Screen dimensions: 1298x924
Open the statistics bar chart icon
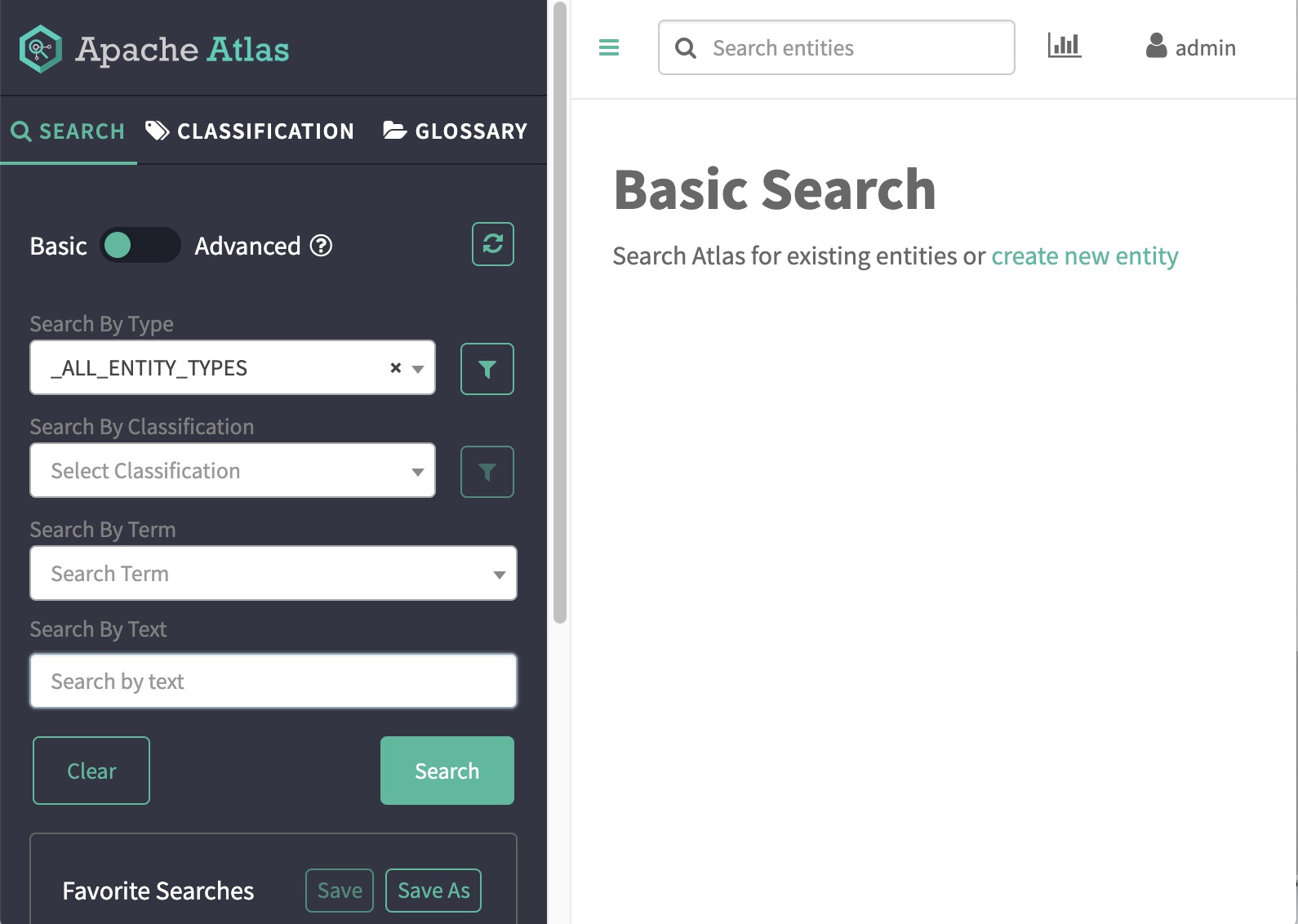[x=1065, y=46]
